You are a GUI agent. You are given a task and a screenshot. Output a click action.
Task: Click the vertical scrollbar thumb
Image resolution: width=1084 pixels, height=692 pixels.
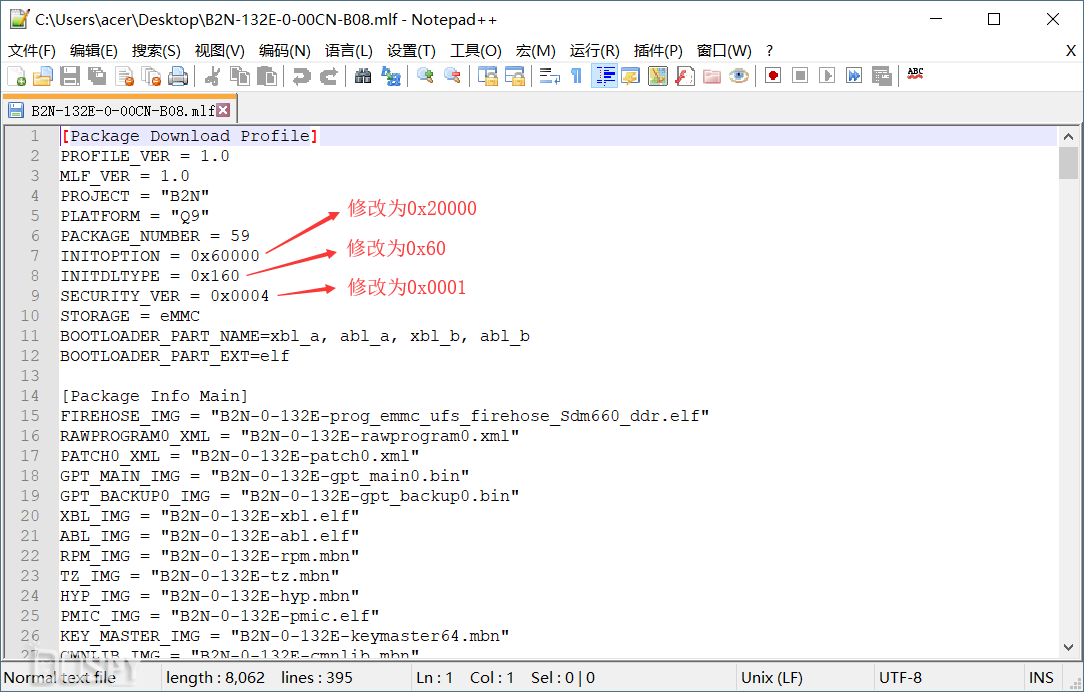tap(1068, 163)
